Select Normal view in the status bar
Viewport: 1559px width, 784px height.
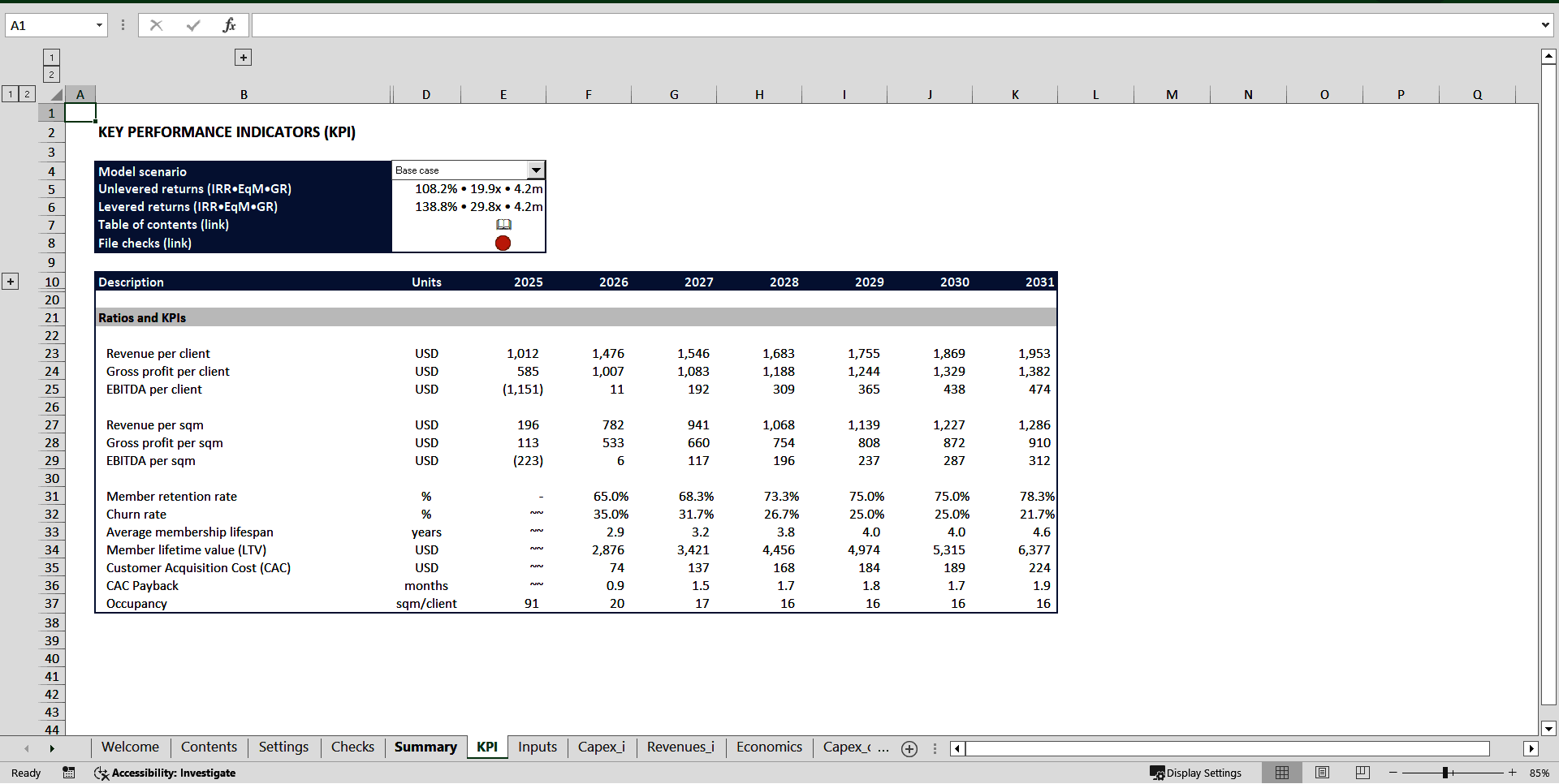[1282, 773]
